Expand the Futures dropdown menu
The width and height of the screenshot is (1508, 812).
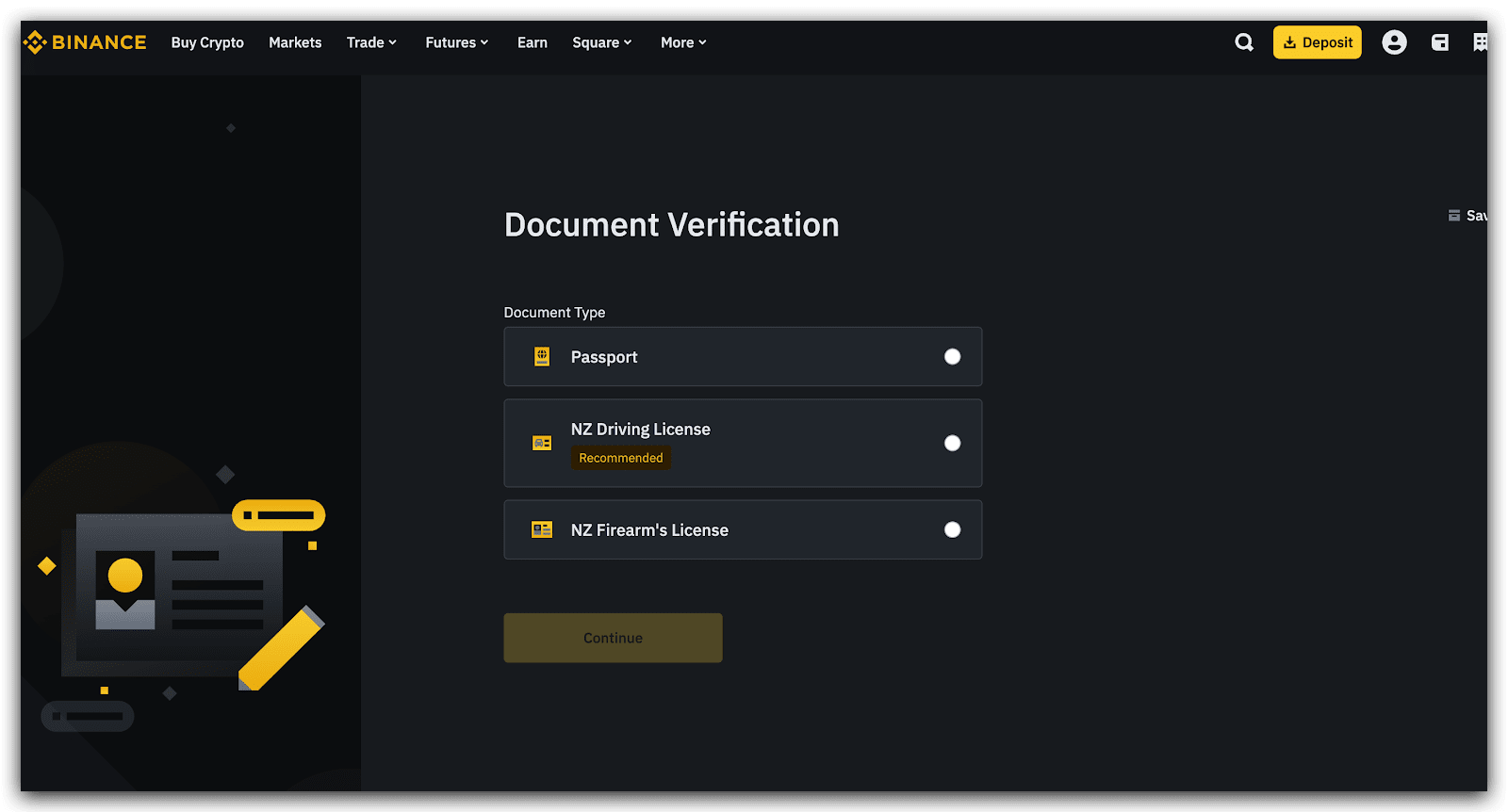click(456, 42)
